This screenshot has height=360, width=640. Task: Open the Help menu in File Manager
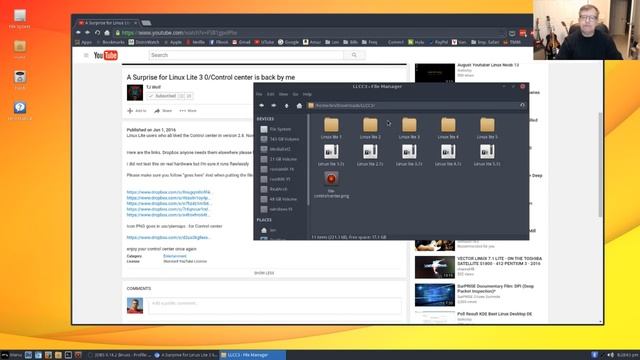[307, 94]
